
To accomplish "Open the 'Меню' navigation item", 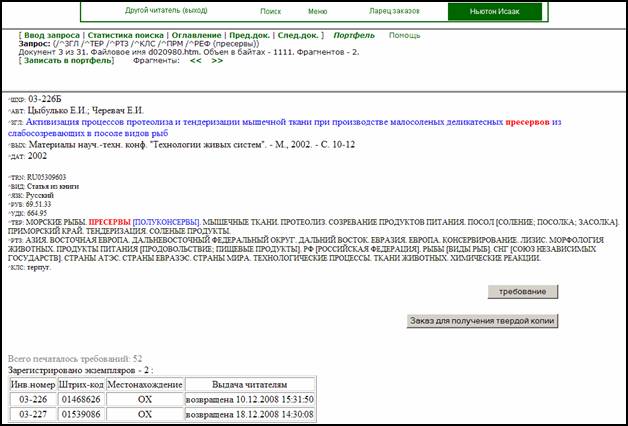I will click(x=318, y=11).
